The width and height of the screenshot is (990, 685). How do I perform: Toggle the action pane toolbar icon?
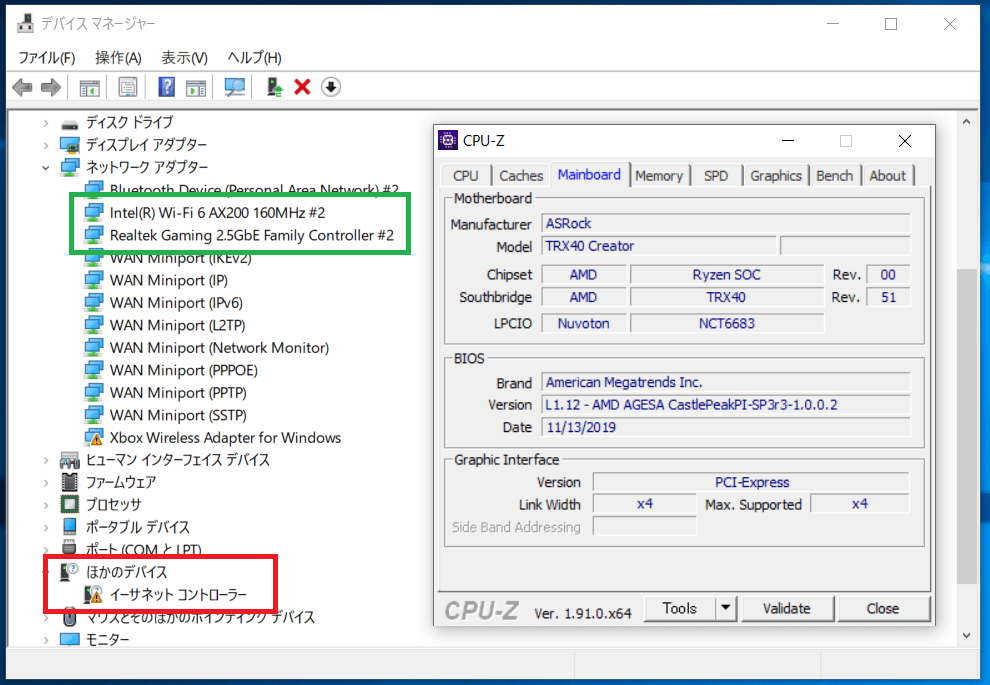[196, 87]
